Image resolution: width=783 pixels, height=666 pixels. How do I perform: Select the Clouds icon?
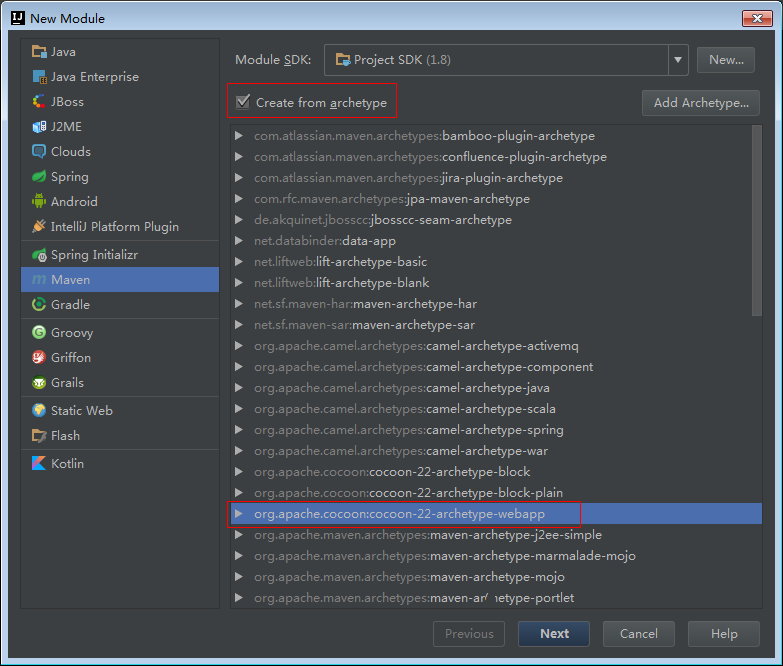point(39,152)
